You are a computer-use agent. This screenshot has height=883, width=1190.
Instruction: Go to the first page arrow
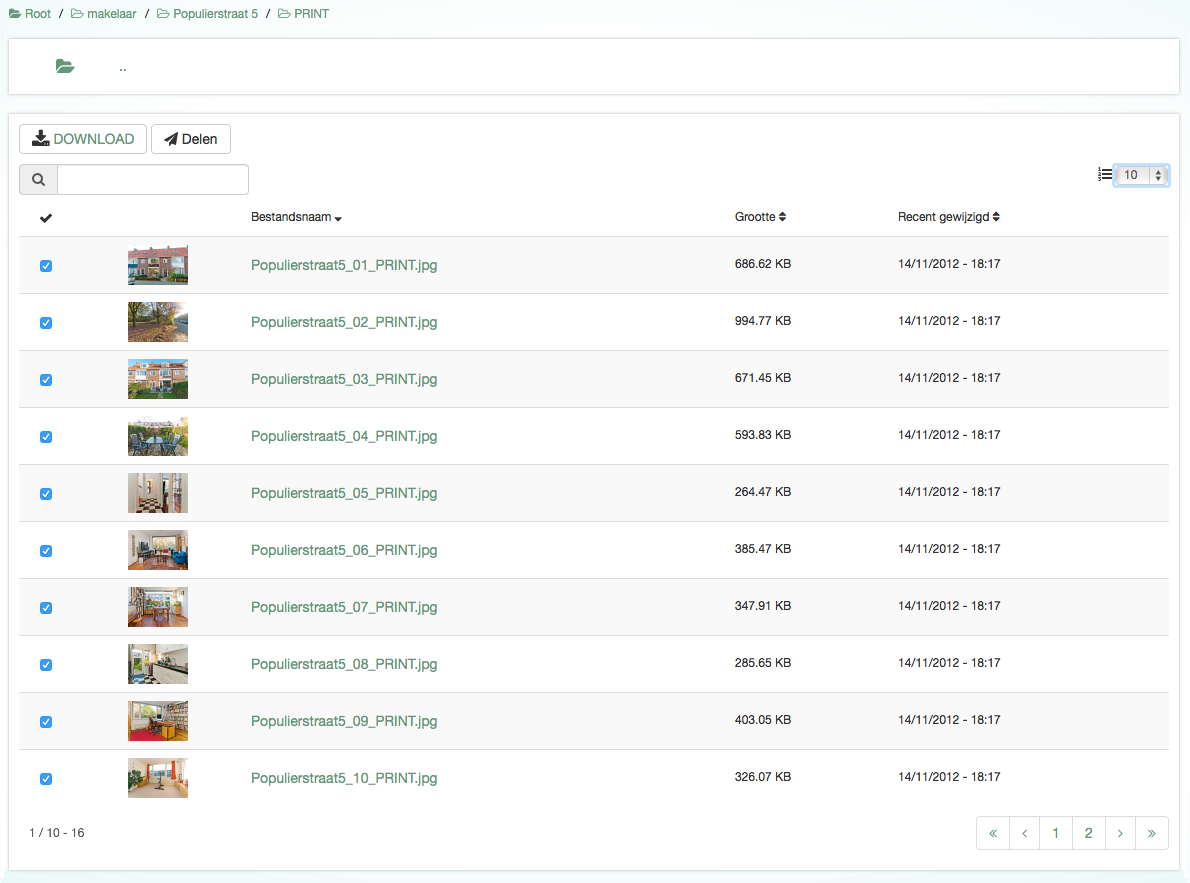coord(993,833)
